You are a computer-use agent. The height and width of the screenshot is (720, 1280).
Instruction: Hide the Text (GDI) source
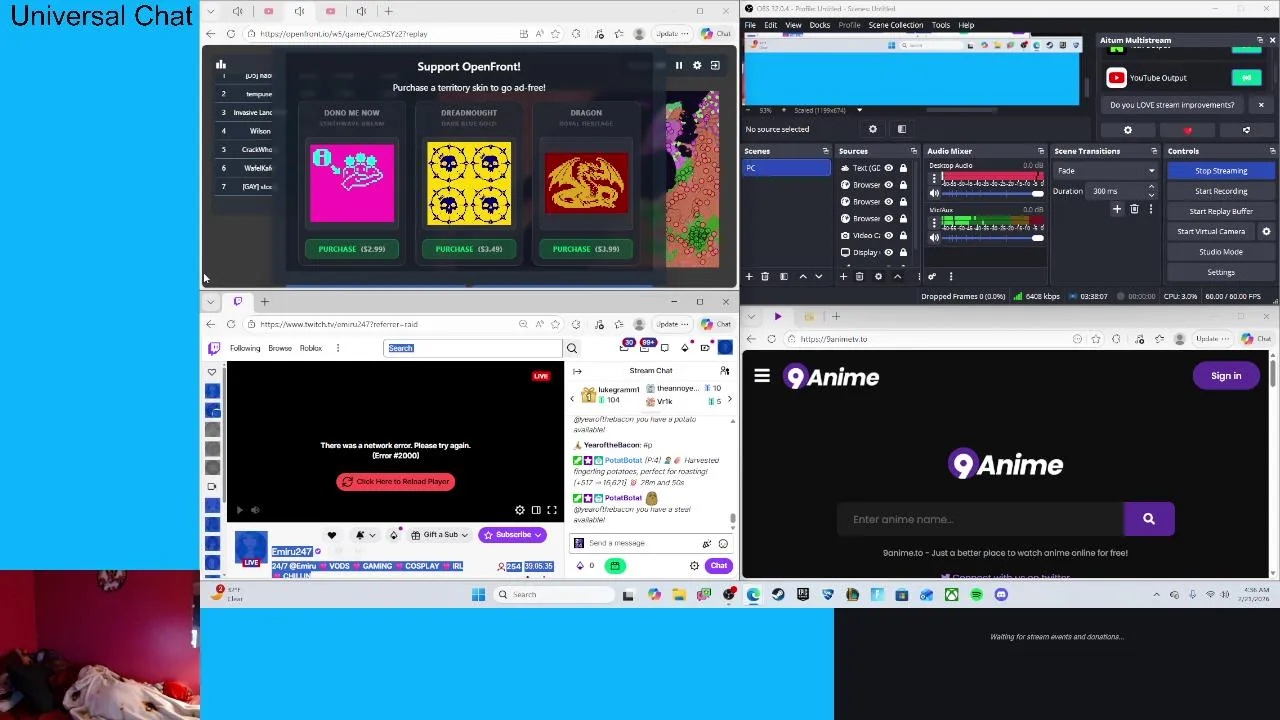pyautogui.click(x=888, y=168)
